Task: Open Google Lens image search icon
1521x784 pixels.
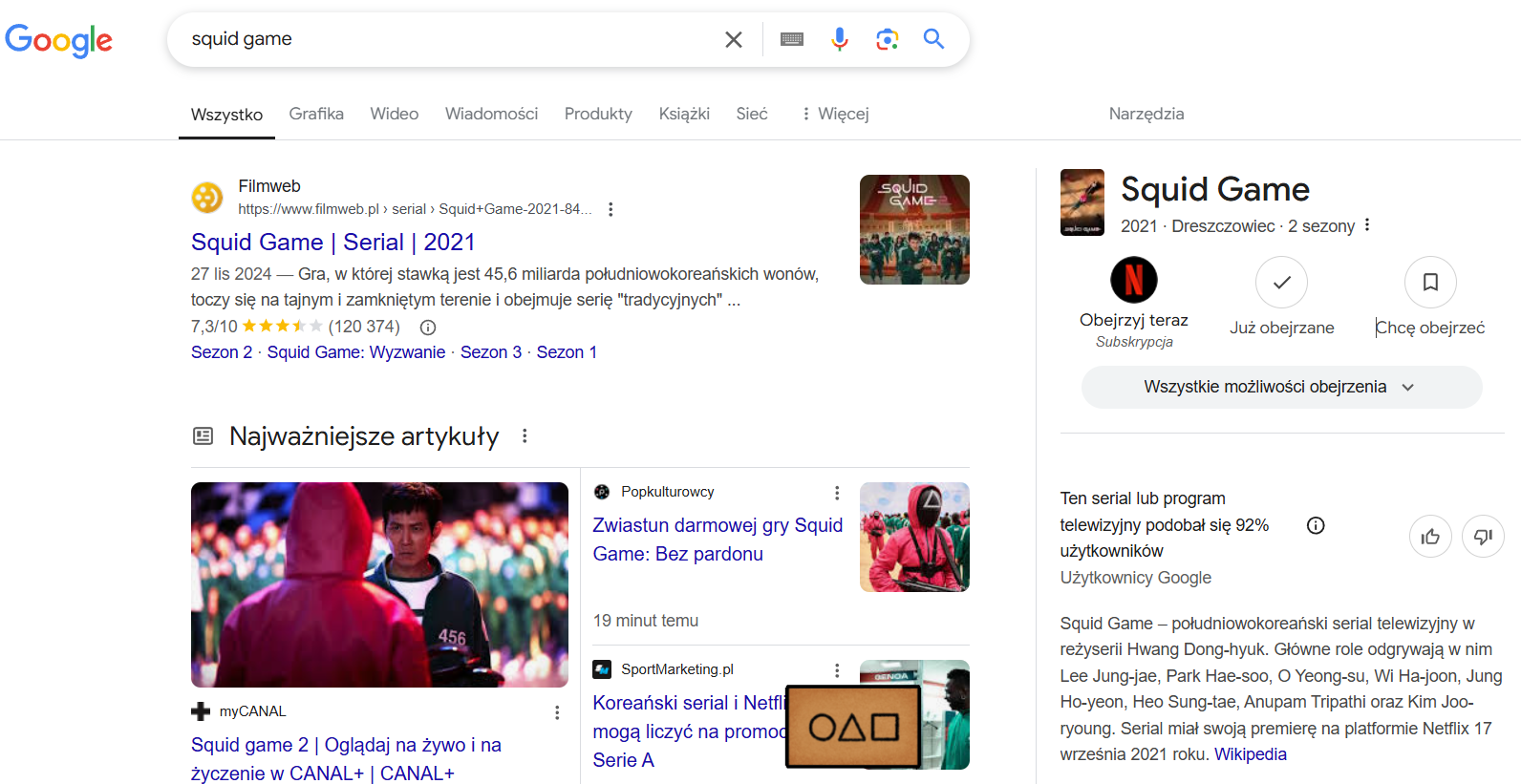Action: tap(888, 39)
